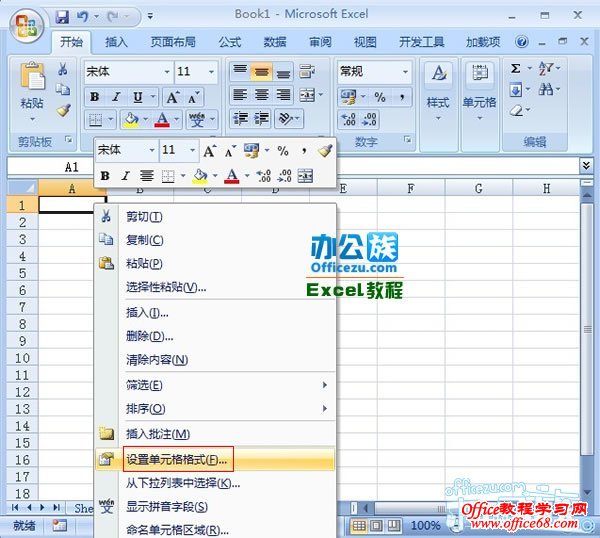Click the ribbon fill color bucket
This screenshot has width=600, height=538.
tap(130, 120)
